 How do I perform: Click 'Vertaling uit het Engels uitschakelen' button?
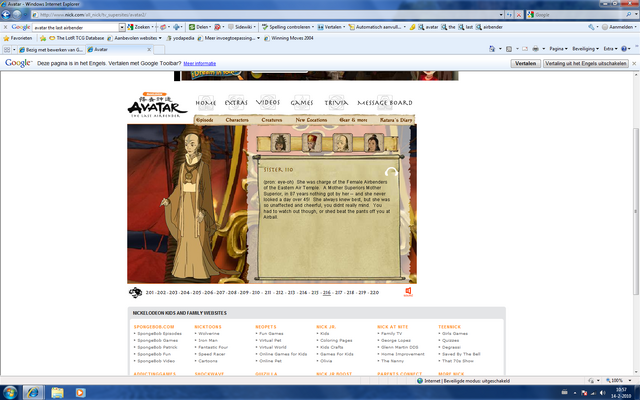585,63
